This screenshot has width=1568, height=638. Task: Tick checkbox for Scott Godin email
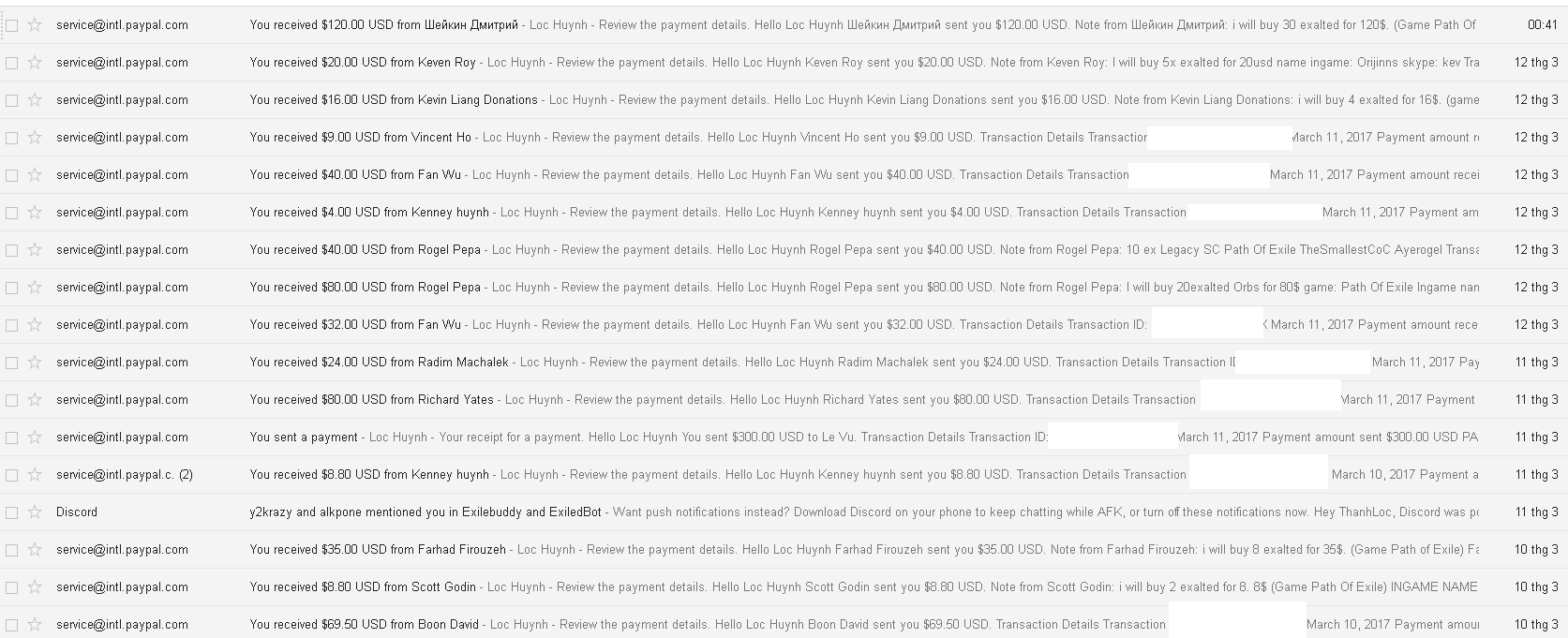tap(12, 587)
